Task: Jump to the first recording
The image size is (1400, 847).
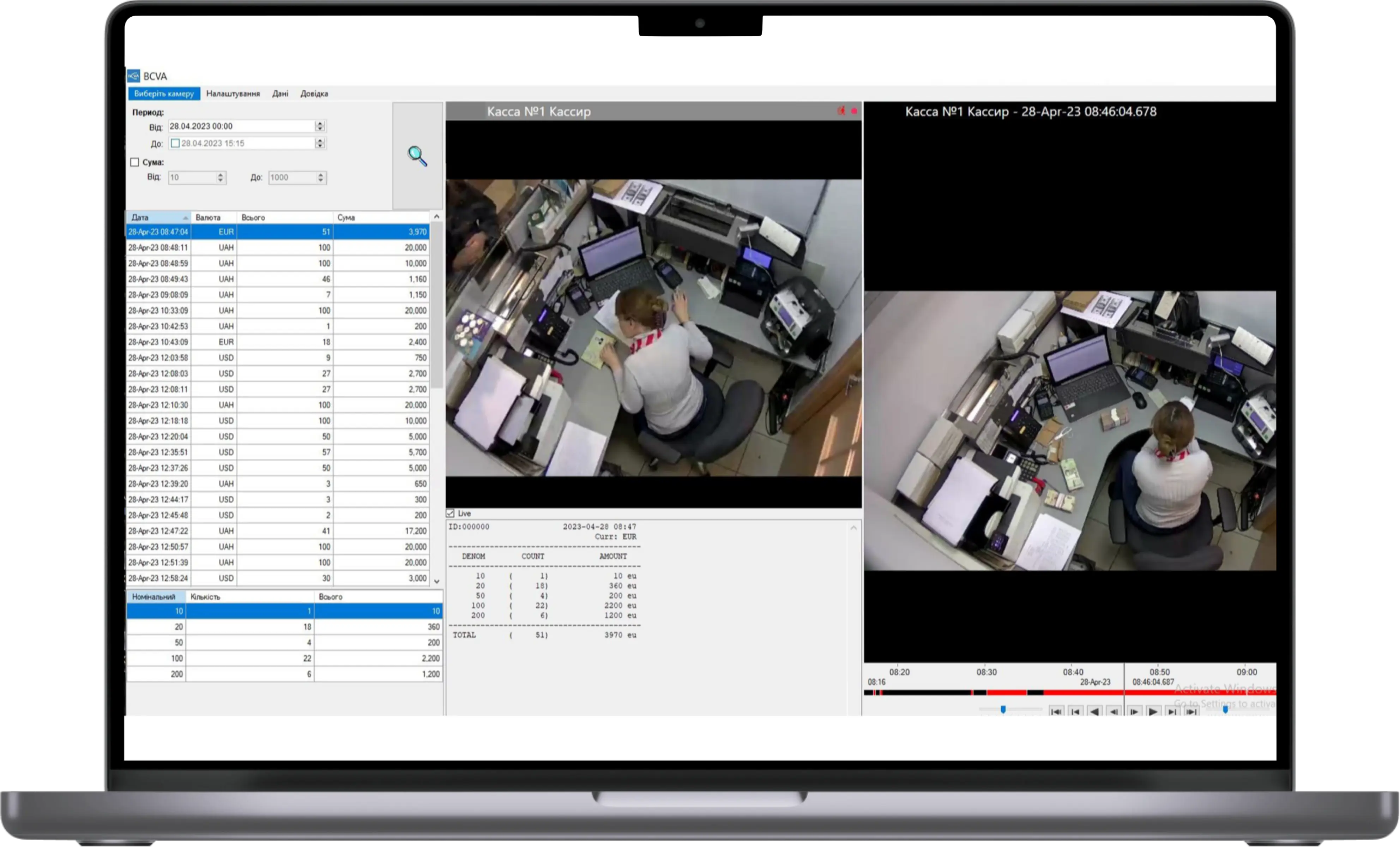Action: pos(1056,711)
